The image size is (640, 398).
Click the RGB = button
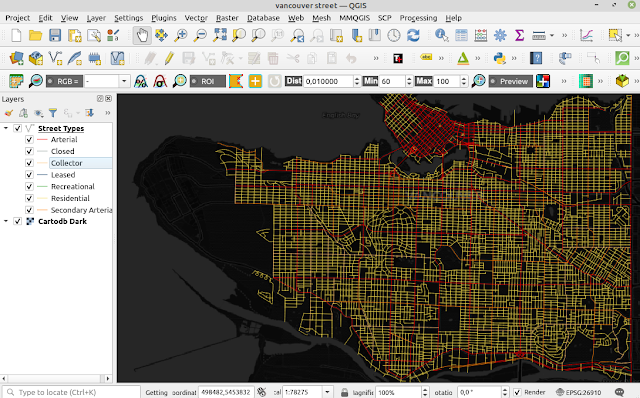[x=64, y=81]
